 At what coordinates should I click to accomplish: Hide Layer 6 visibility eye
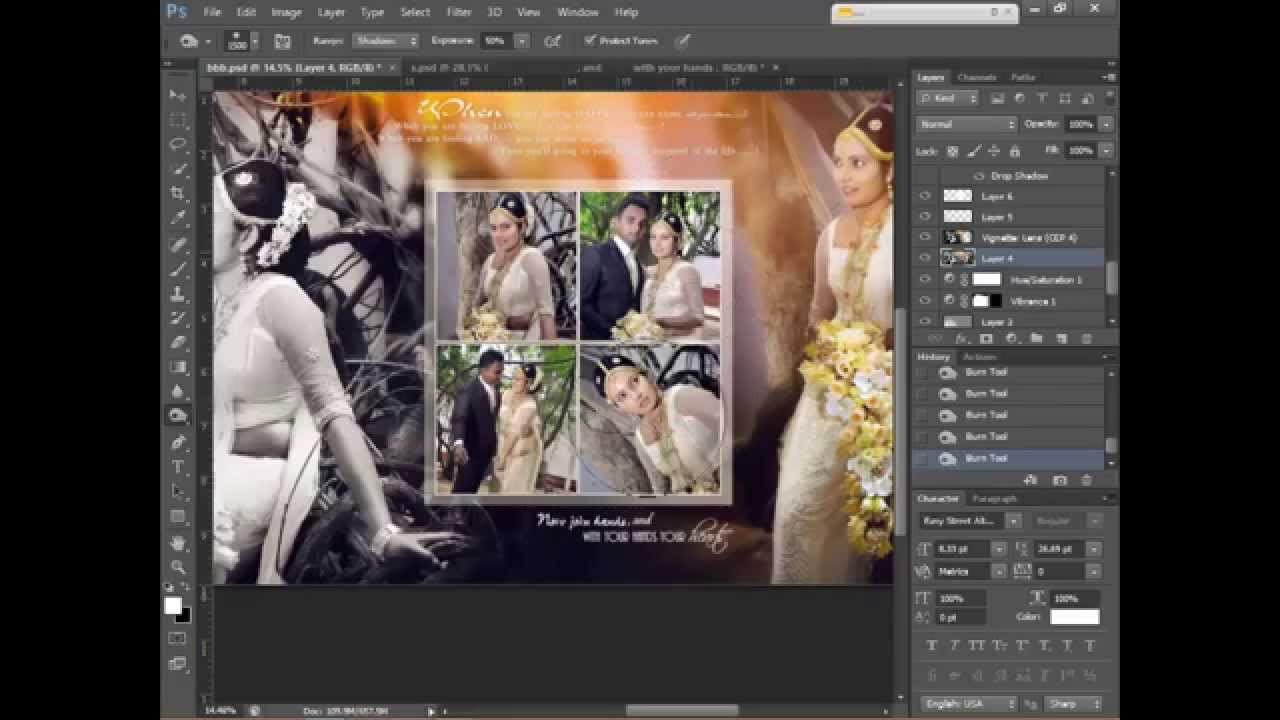click(925, 196)
